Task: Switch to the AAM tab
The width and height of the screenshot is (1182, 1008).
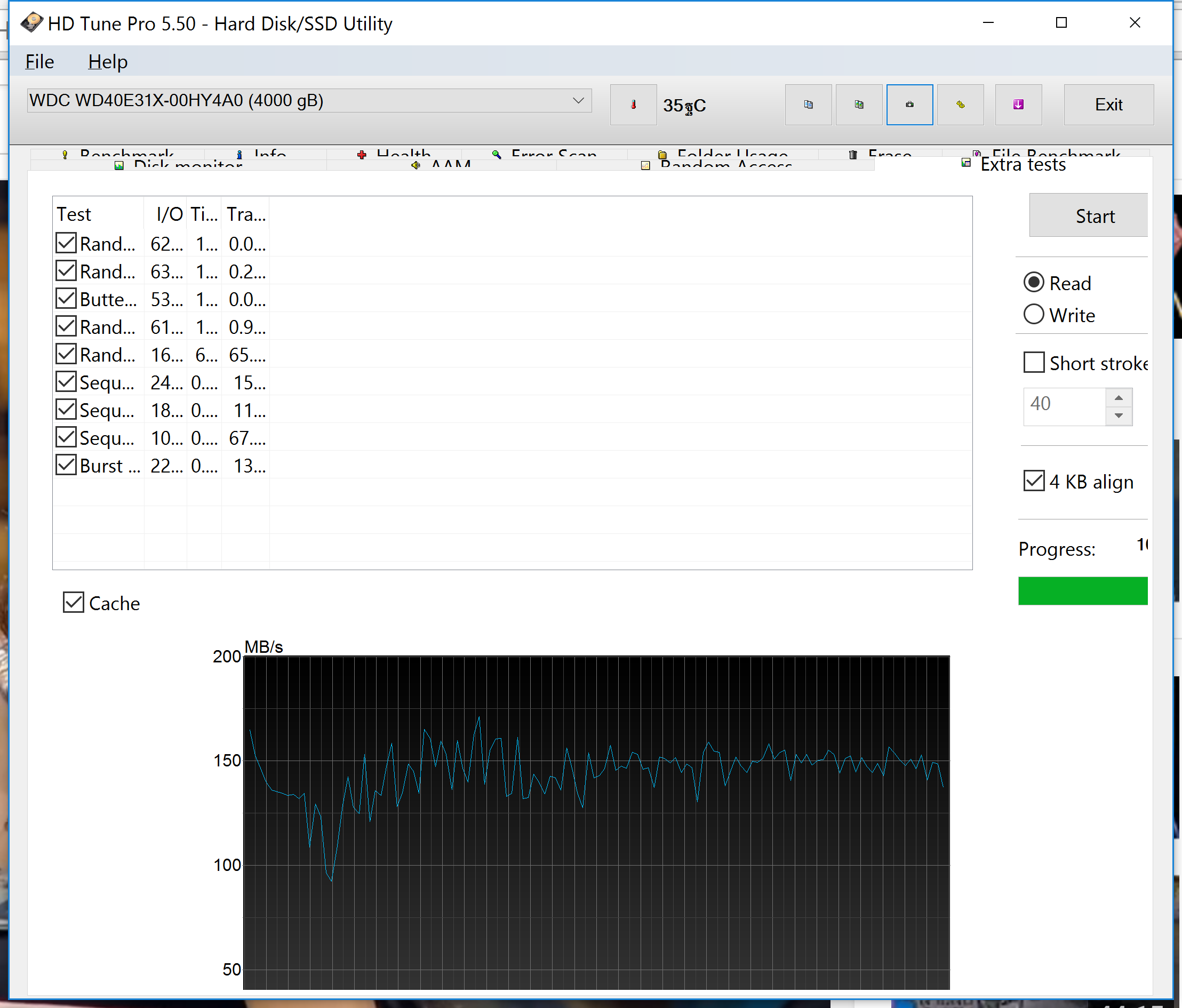Action: [442, 165]
